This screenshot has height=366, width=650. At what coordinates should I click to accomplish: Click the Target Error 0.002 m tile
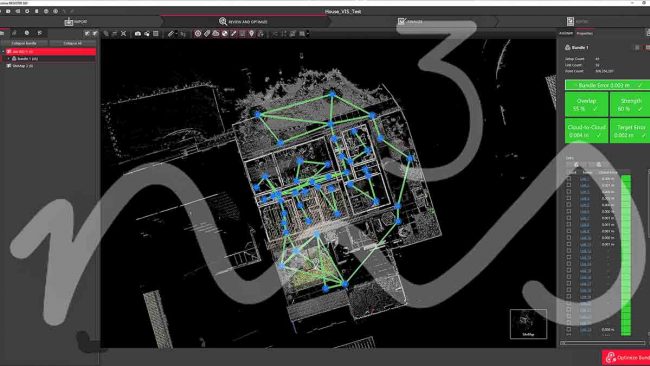(630, 131)
